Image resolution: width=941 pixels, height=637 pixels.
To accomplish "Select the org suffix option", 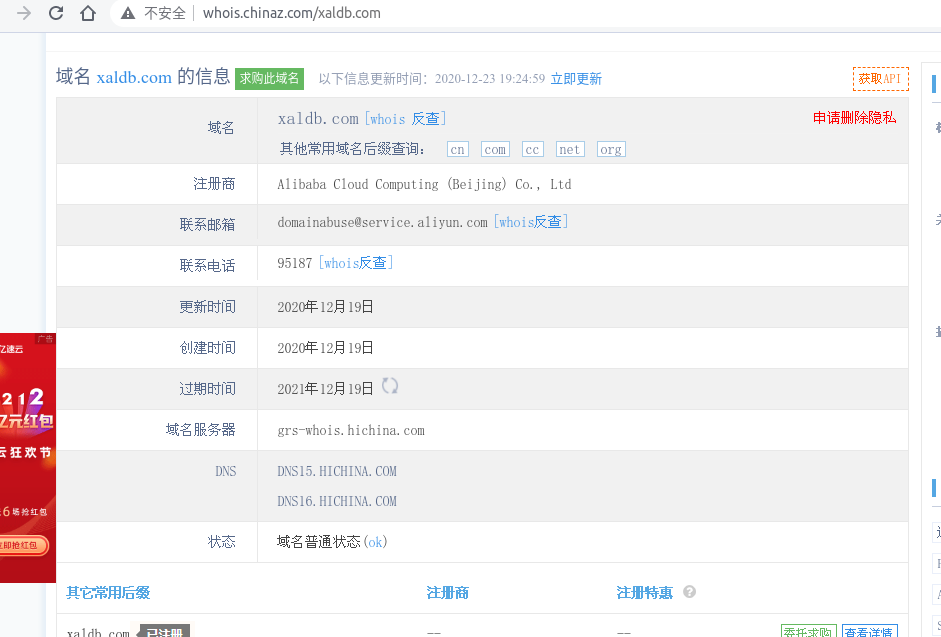I will point(611,149).
